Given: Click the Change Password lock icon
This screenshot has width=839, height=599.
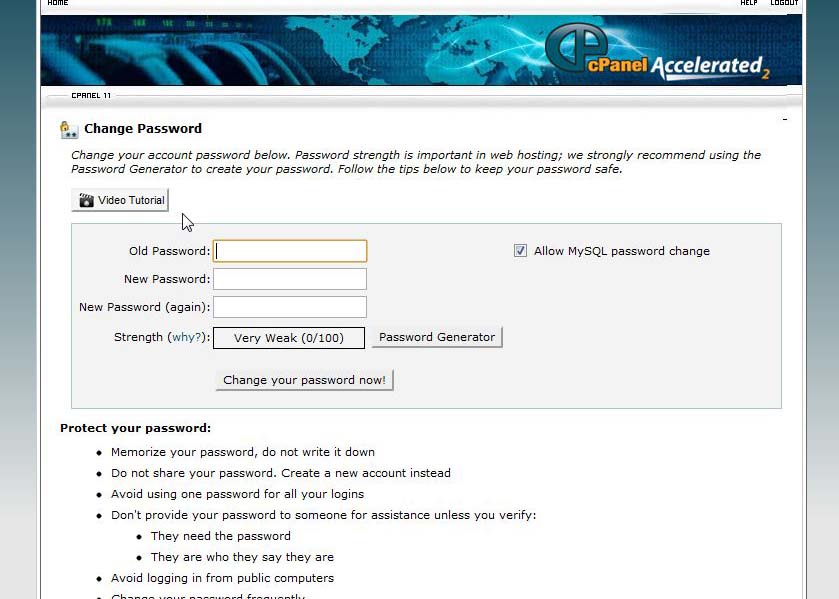Looking at the screenshot, I should (69, 129).
